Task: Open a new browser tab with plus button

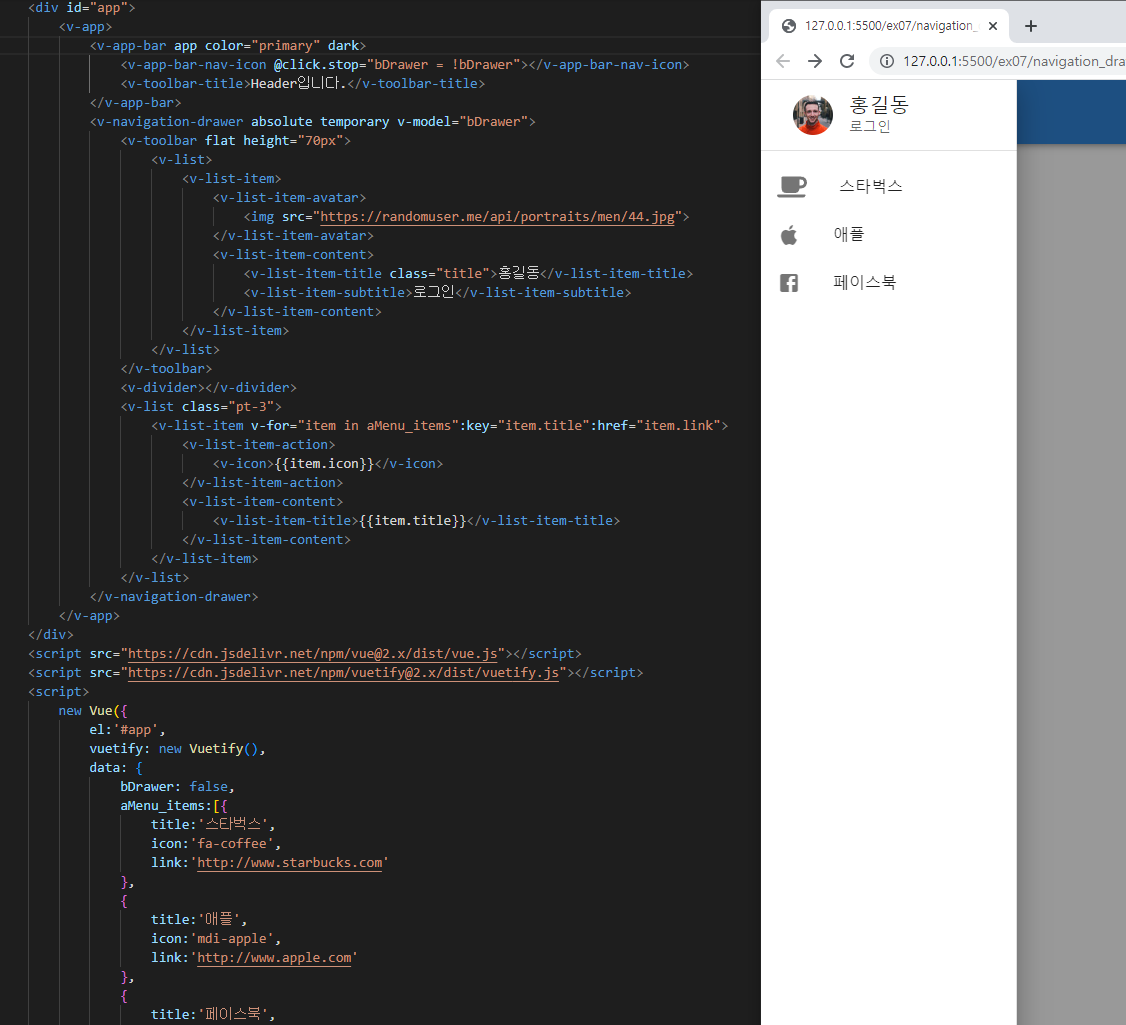Action: [1030, 26]
